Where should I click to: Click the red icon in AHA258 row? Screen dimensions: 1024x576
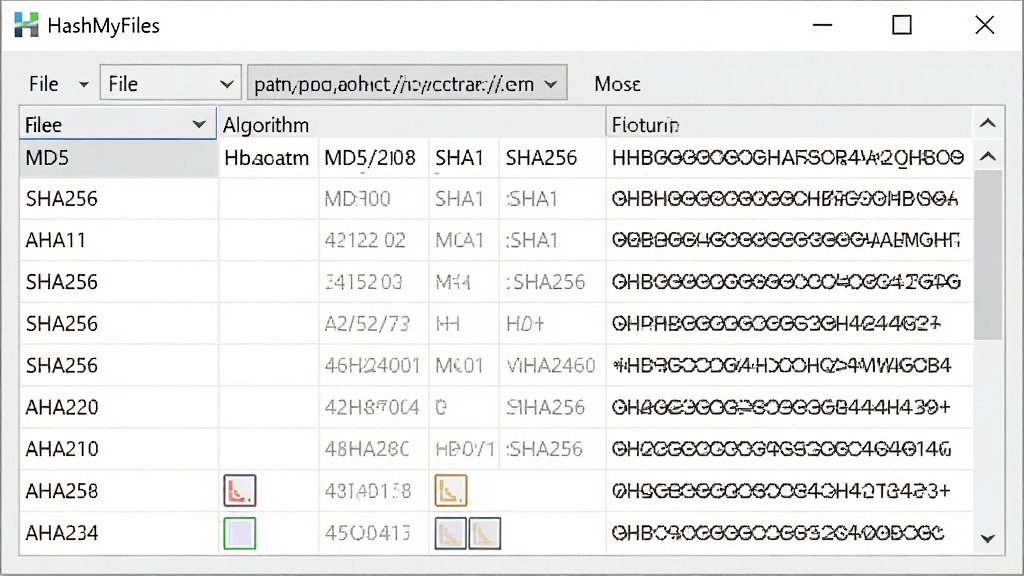coord(240,490)
